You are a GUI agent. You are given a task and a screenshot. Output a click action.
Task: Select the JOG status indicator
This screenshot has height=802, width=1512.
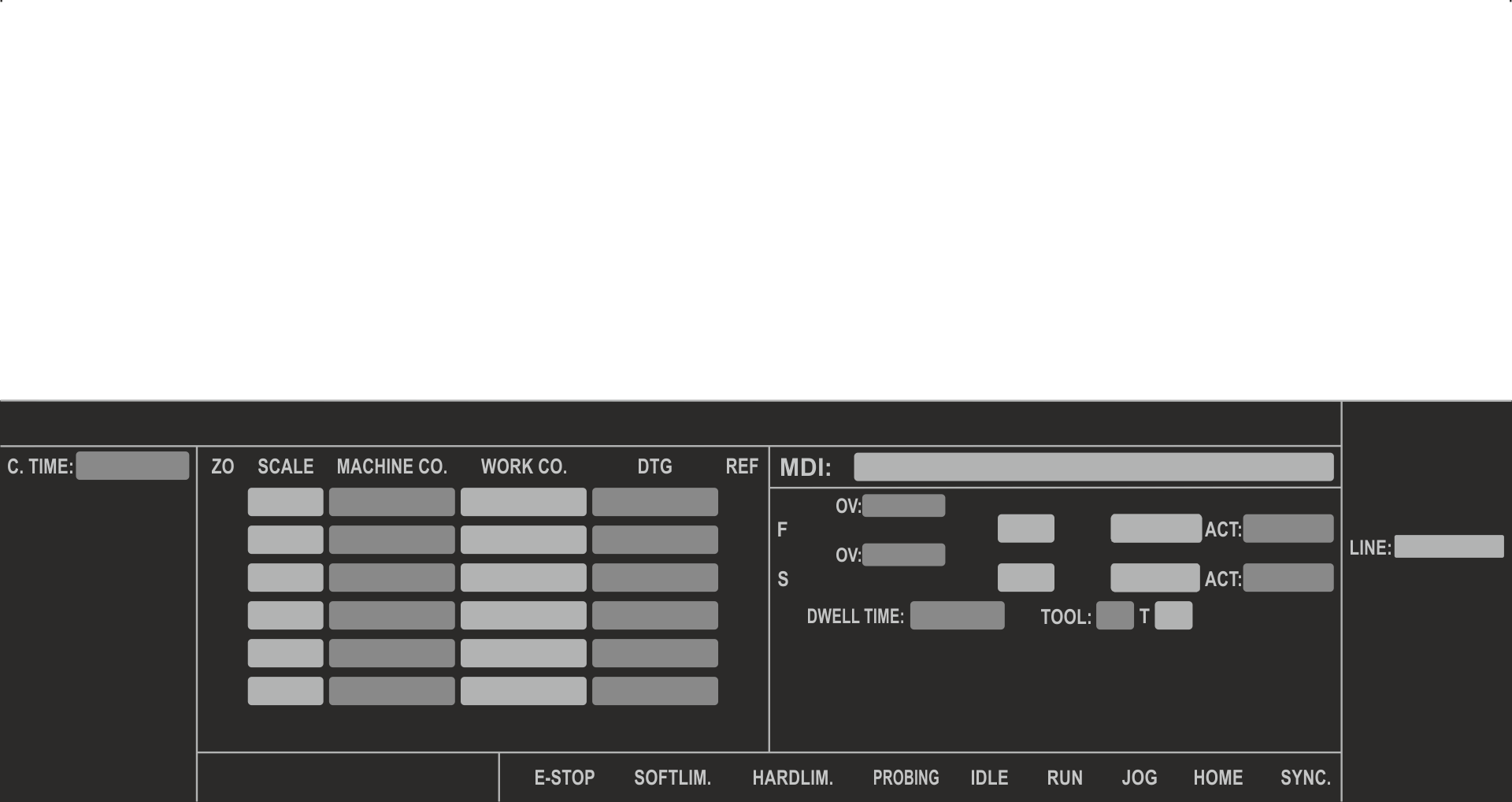click(1139, 778)
